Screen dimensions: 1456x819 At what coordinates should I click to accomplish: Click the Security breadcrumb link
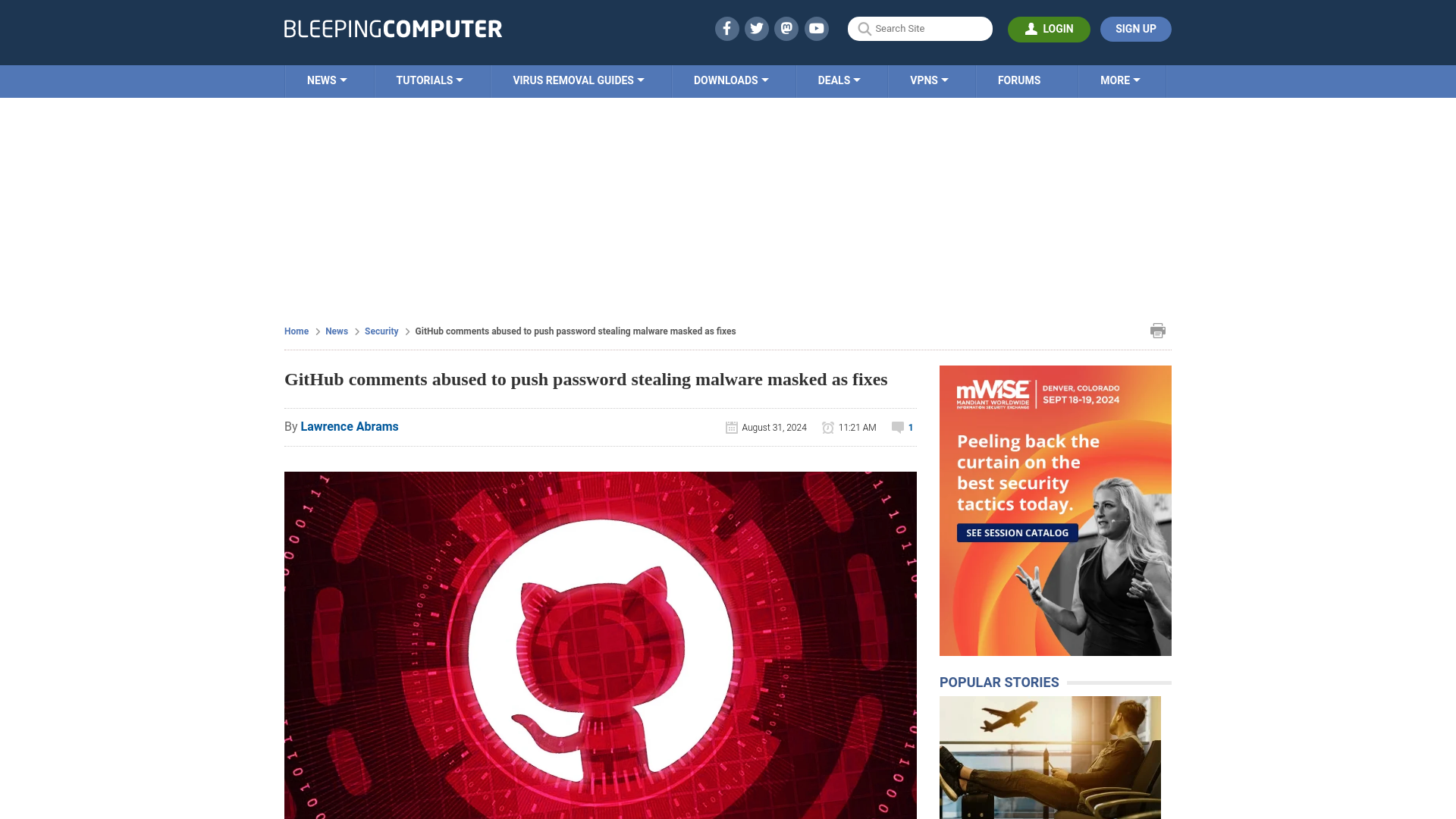pyautogui.click(x=381, y=331)
